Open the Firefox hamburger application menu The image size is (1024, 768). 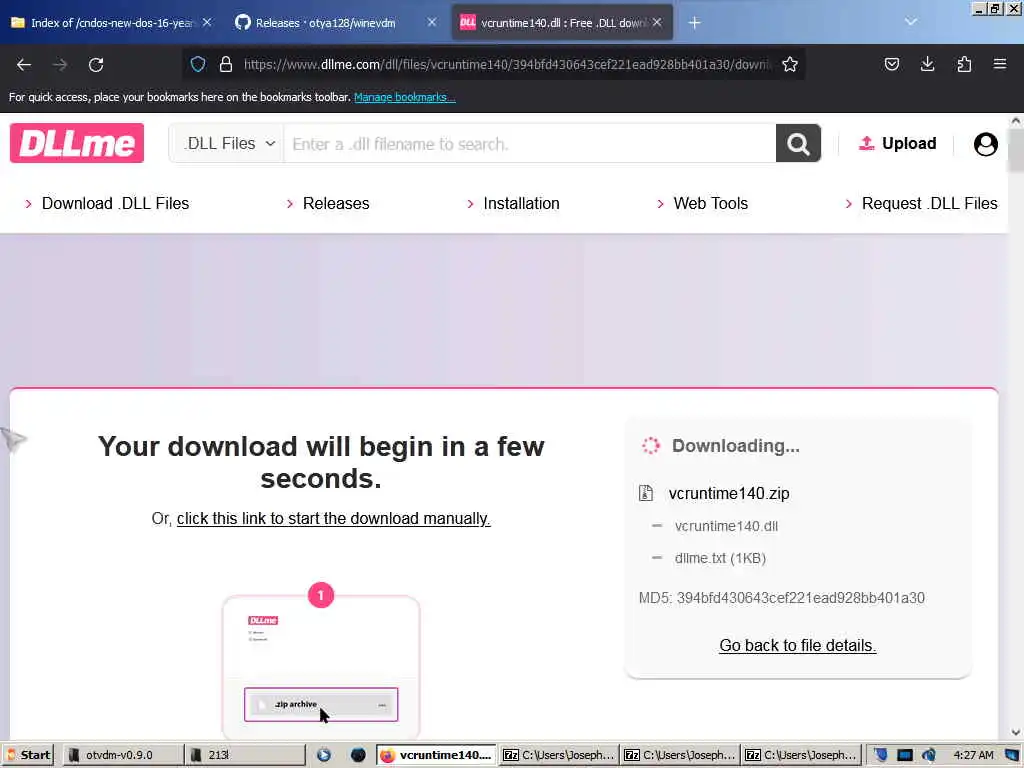coord(1000,64)
